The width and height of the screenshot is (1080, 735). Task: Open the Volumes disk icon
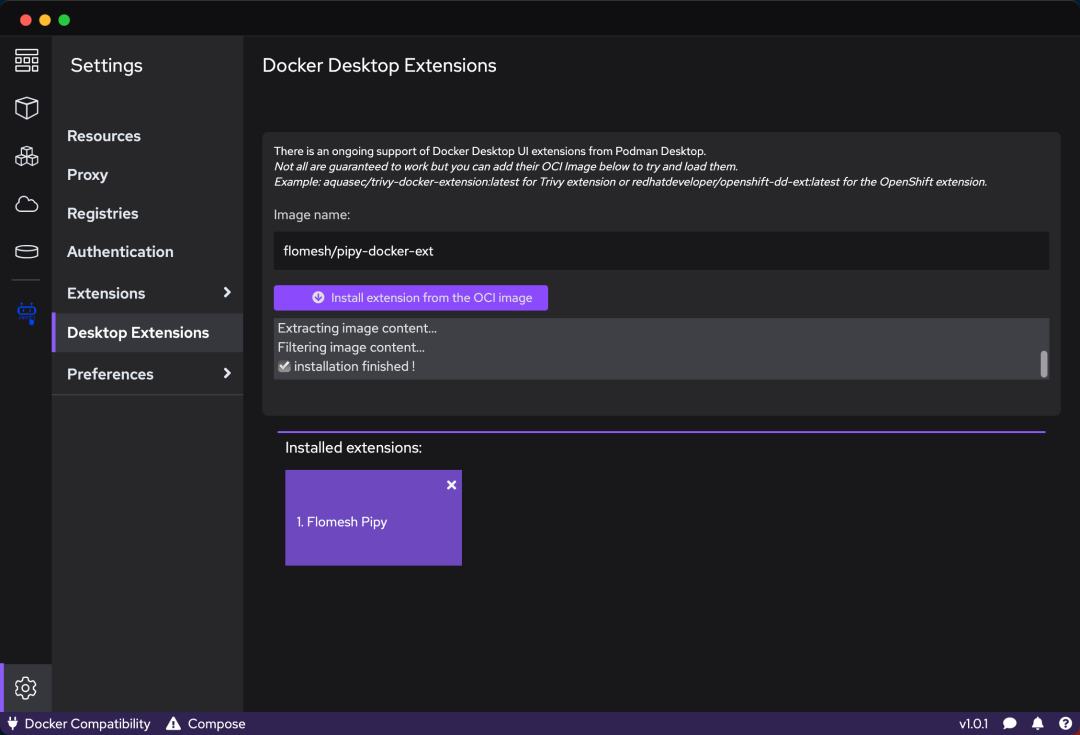26,251
